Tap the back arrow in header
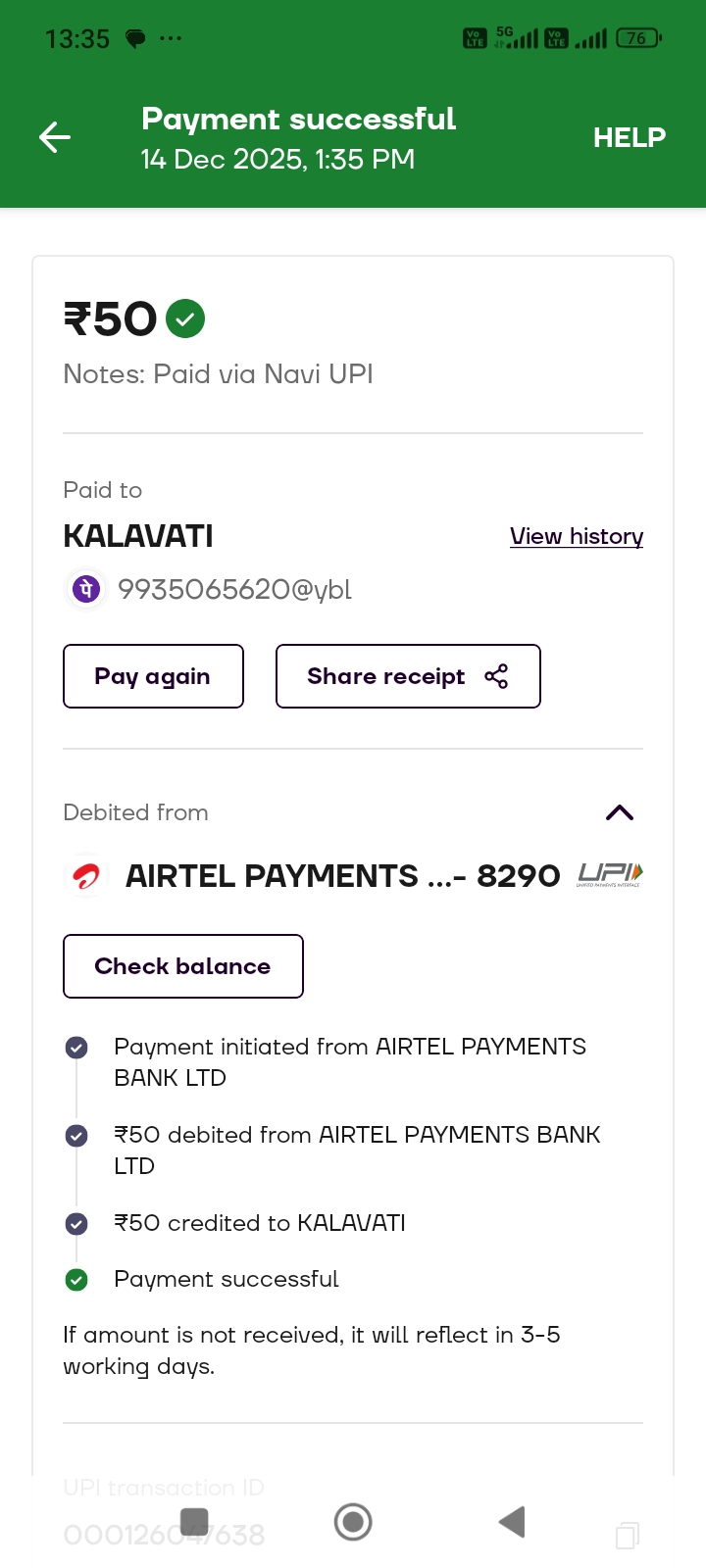Image resolution: width=706 pixels, height=1568 pixels. tap(55, 137)
